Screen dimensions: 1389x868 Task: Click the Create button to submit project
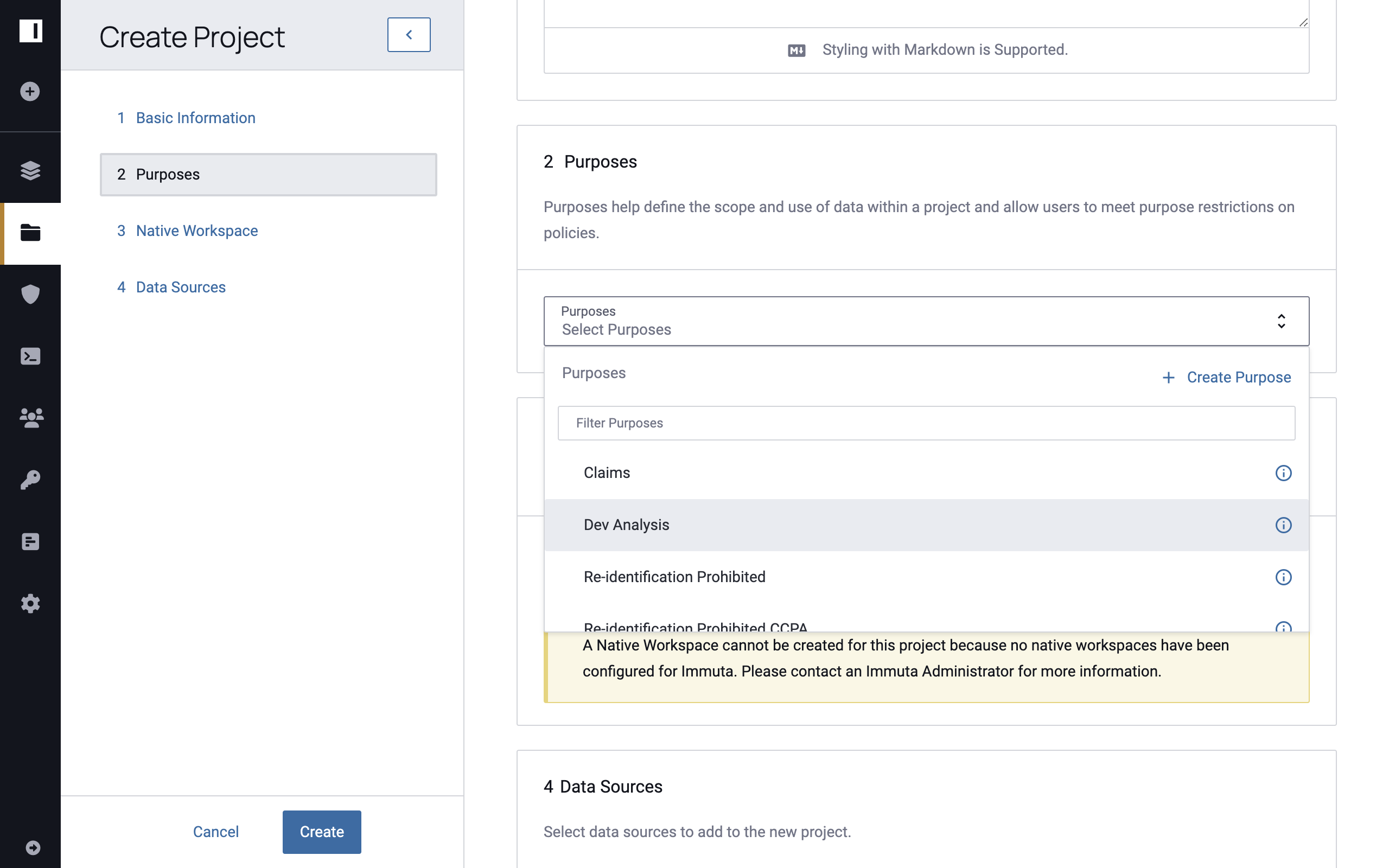click(x=321, y=831)
